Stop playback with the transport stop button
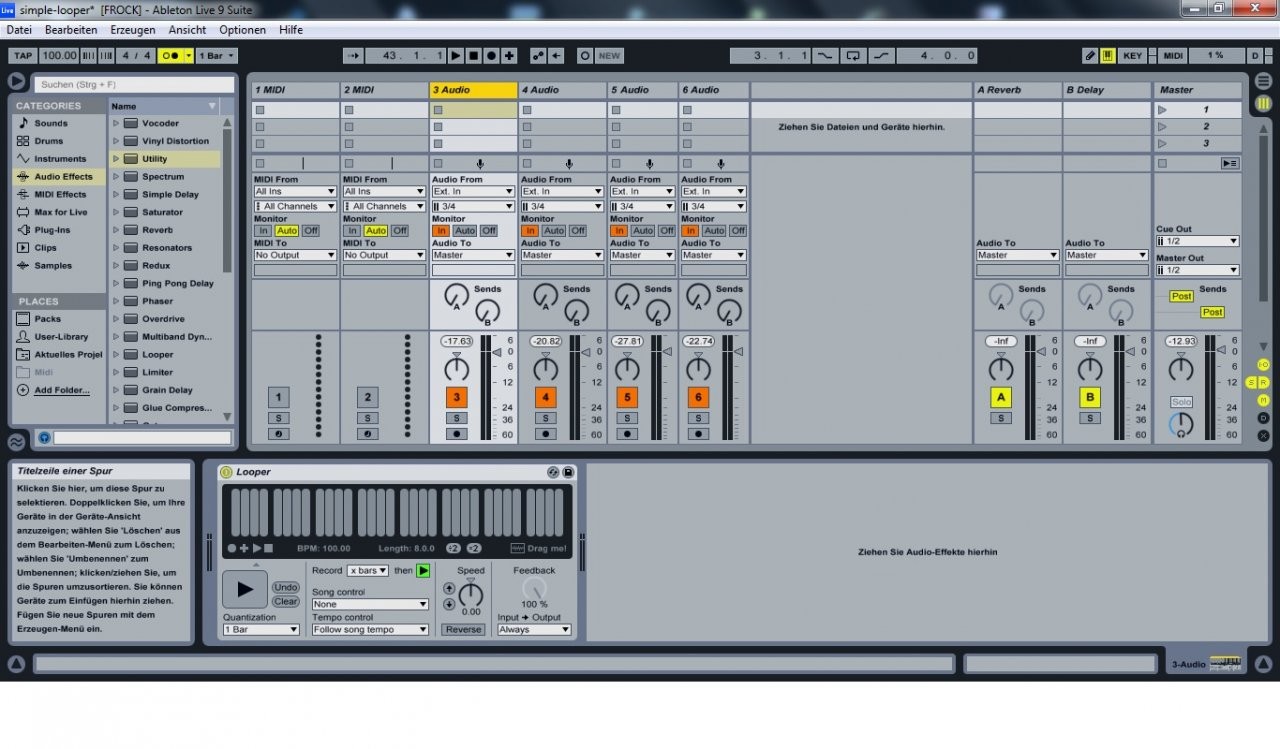Image resolution: width=1280 pixels, height=749 pixels. pos(474,56)
